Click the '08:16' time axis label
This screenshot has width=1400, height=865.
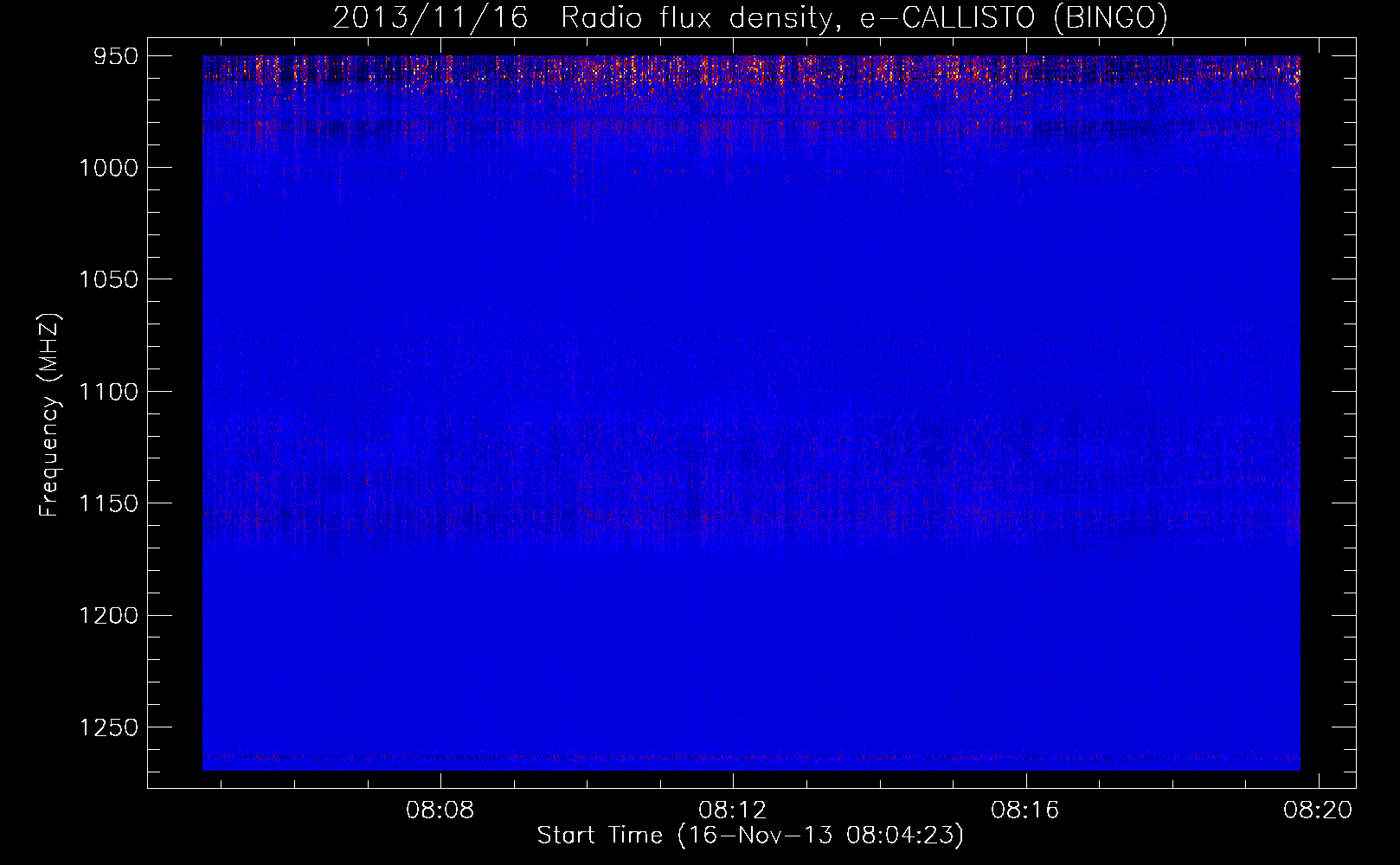[x=1025, y=811]
